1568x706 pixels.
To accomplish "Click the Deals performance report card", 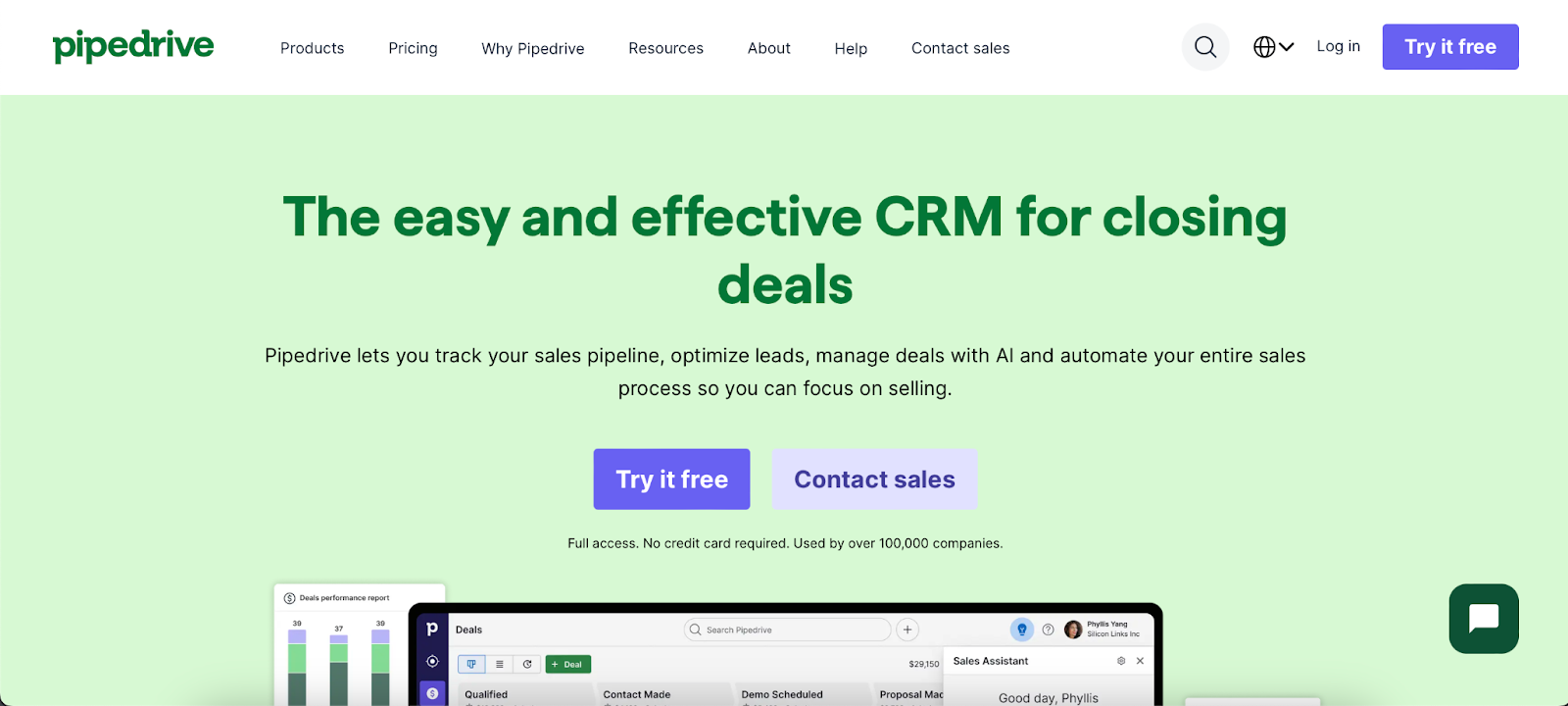I will coord(360,644).
